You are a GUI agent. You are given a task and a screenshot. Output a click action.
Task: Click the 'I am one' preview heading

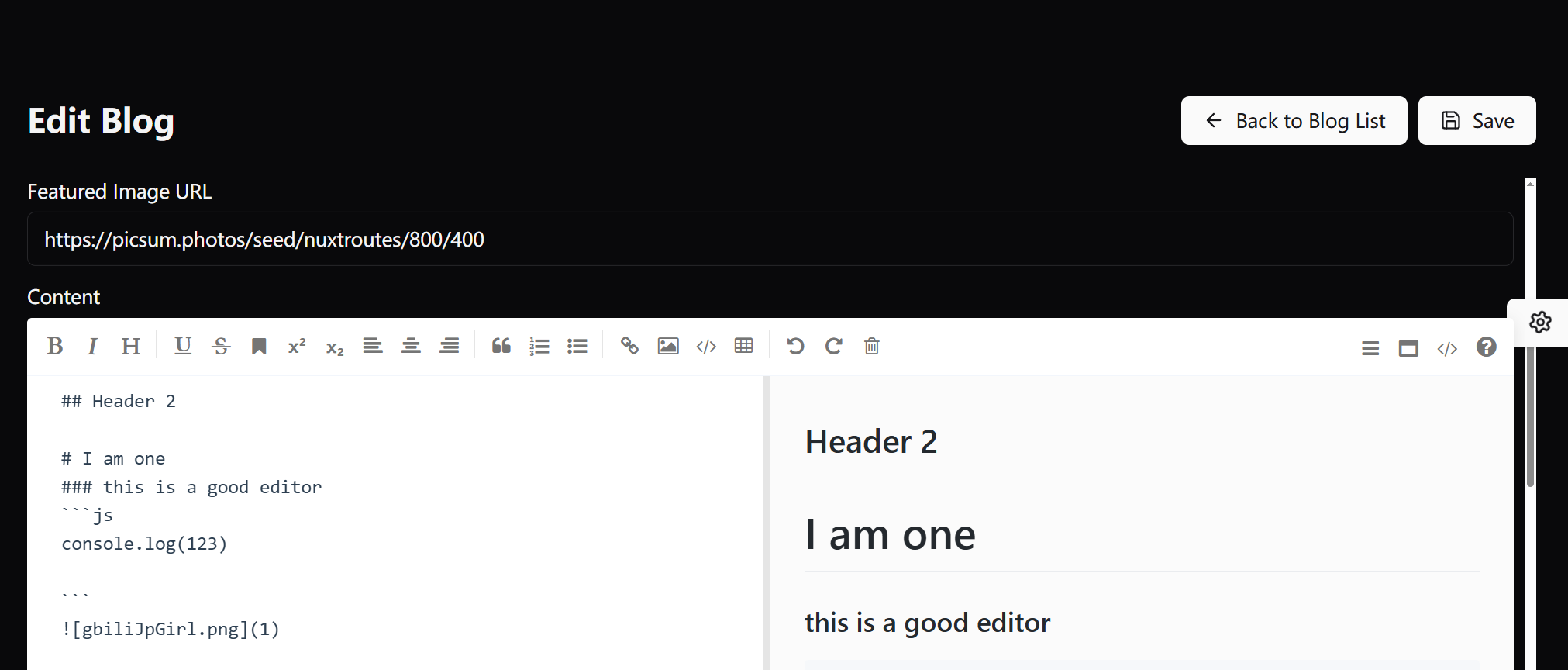click(x=890, y=534)
